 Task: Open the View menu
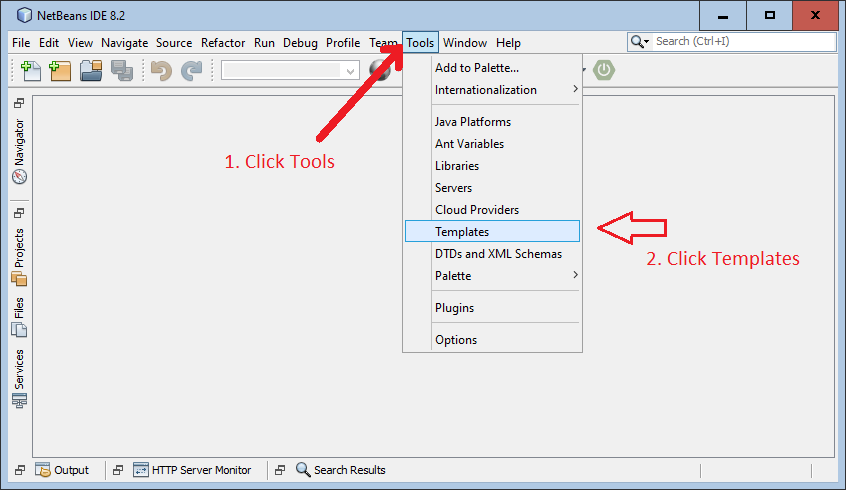pyautogui.click(x=80, y=43)
